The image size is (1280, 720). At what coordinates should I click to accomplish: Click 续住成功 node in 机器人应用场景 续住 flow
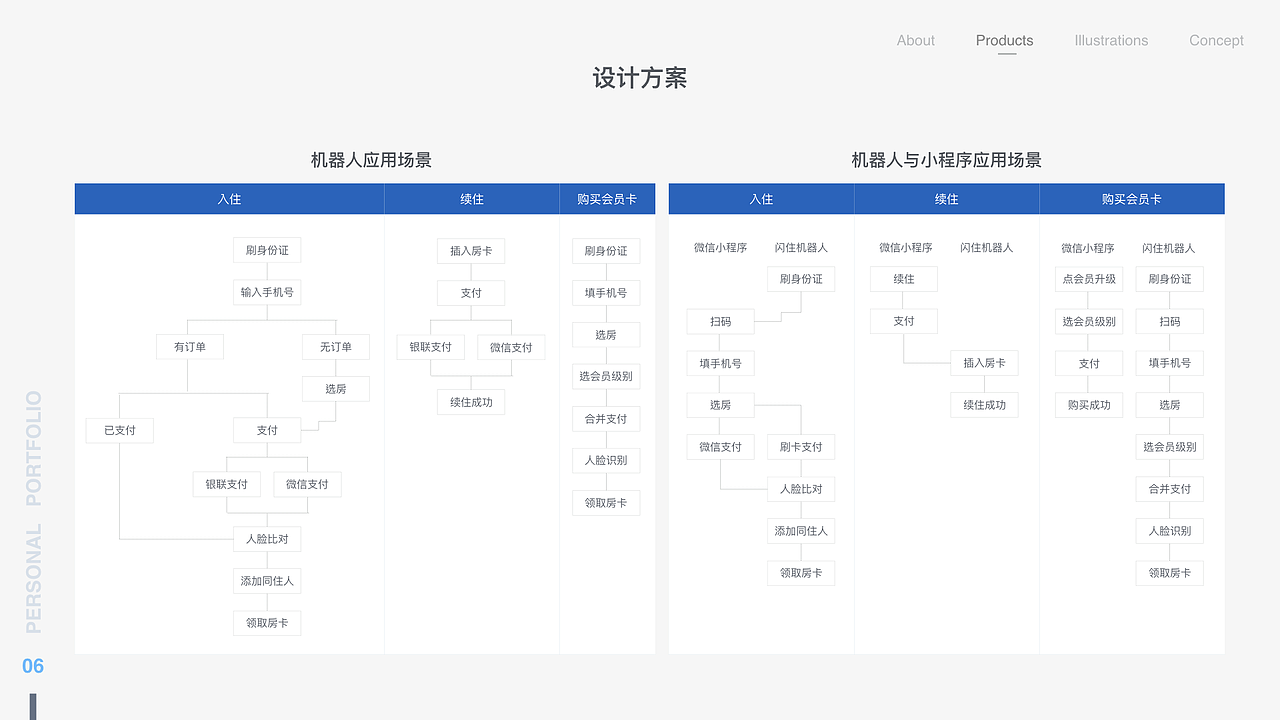pyautogui.click(x=471, y=402)
